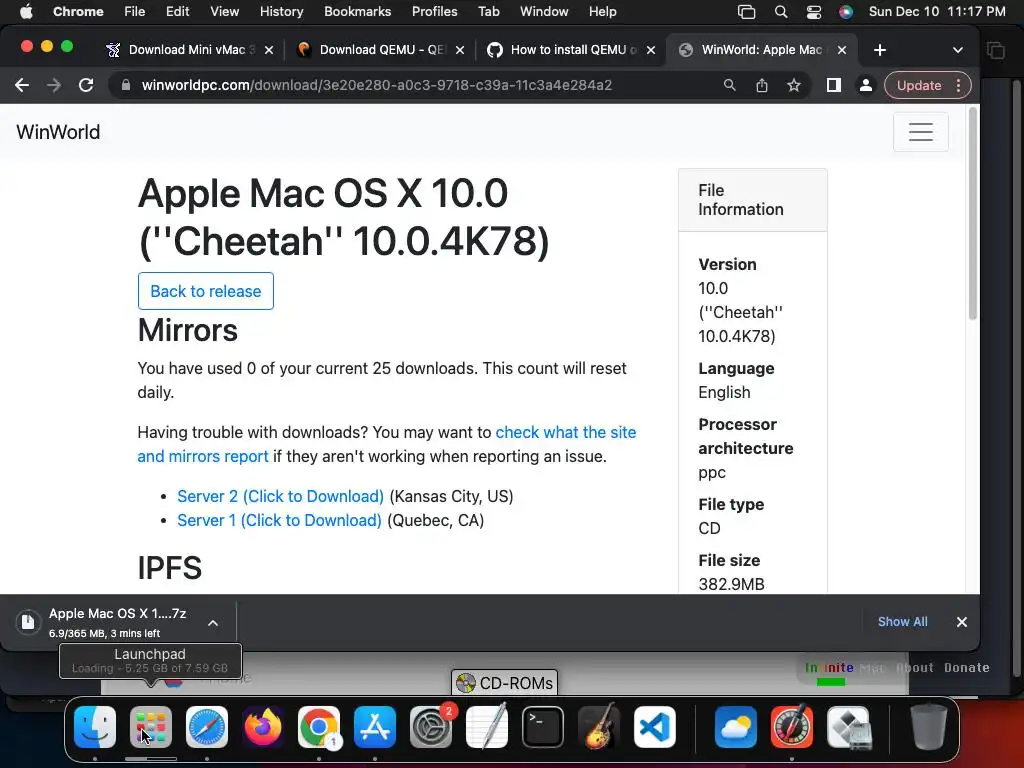Share this page from address bar
Image resolution: width=1024 pixels, height=768 pixels.
(x=761, y=86)
